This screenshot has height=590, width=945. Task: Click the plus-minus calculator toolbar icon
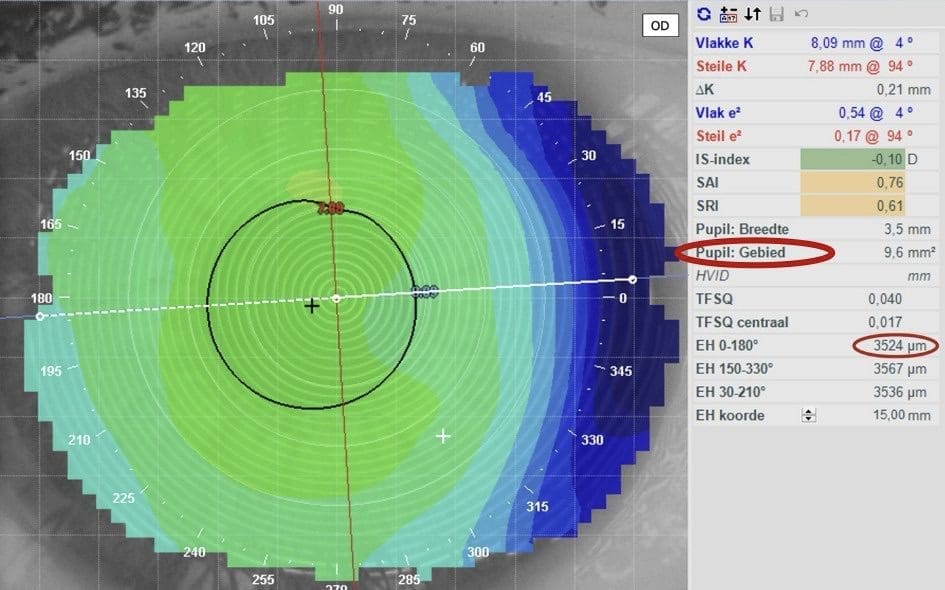pyautogui.click(x=728, y=14)
